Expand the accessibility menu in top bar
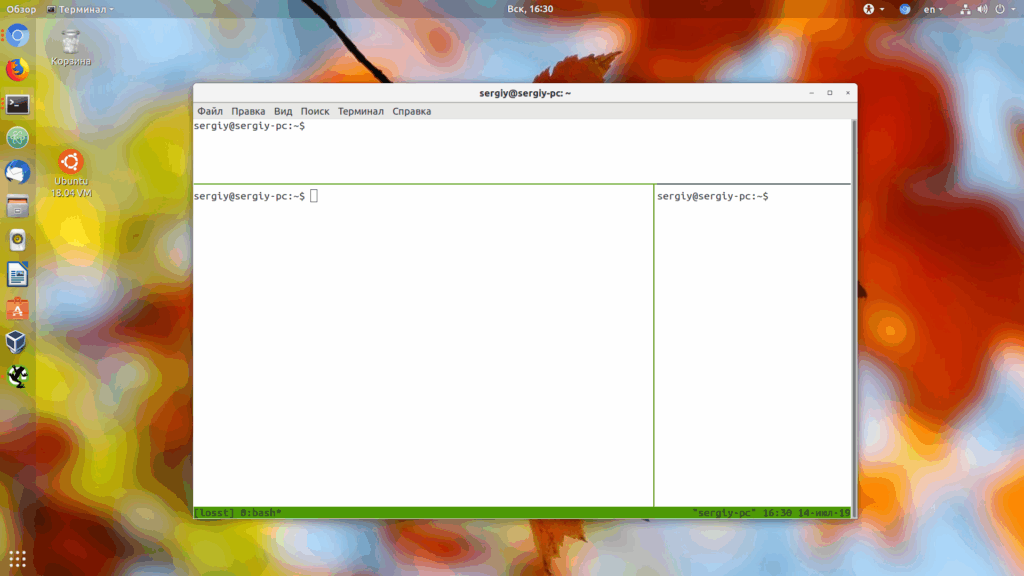Image resolution: width=1024 pixels, height=576 pixels. coord(873,9)
